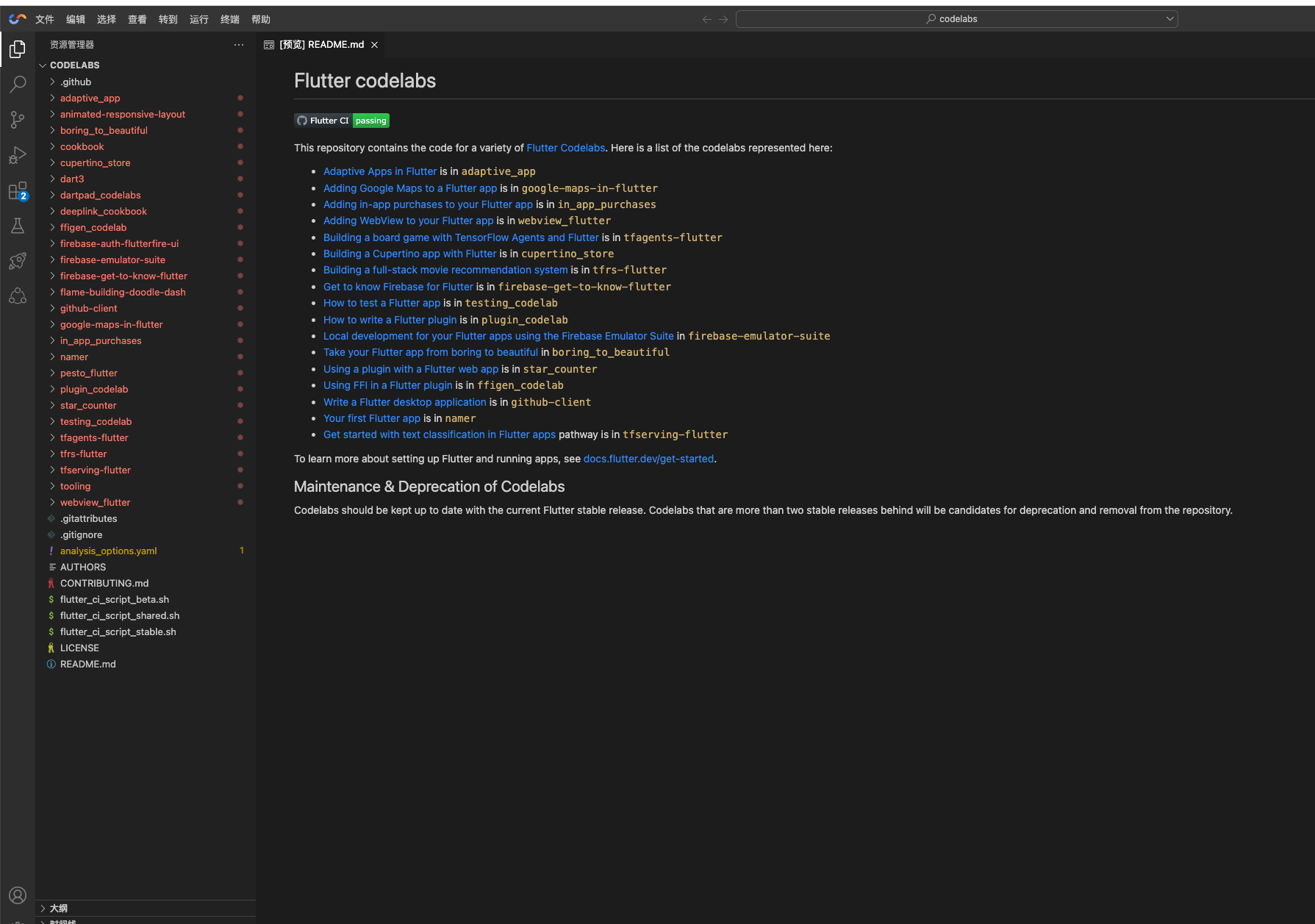Expand the firebase-emulator-suite folder
This screenshot has height=924, width=1315.
click(146, 259)
